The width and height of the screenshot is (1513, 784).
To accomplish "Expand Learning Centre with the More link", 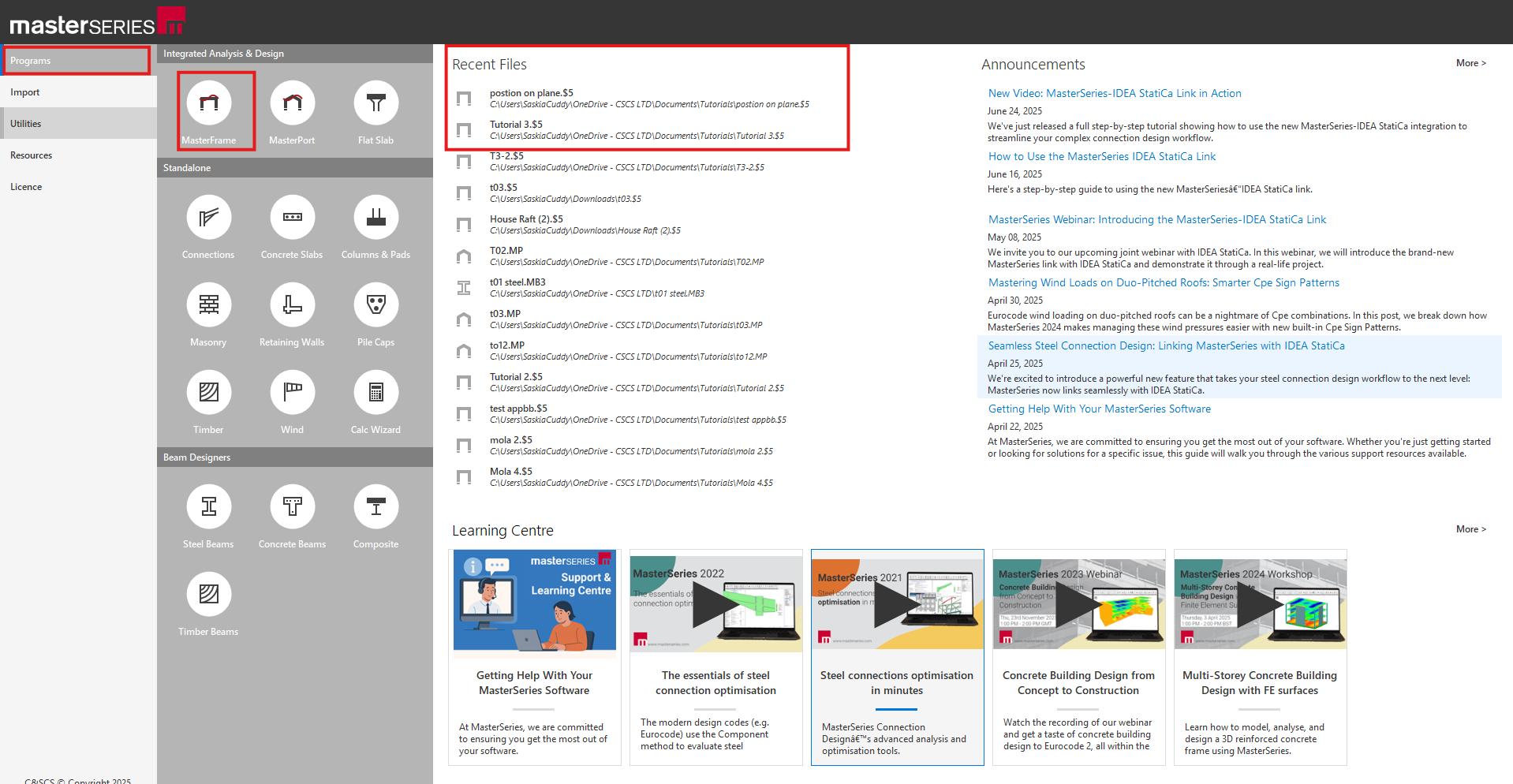I will click(1470, 529).
